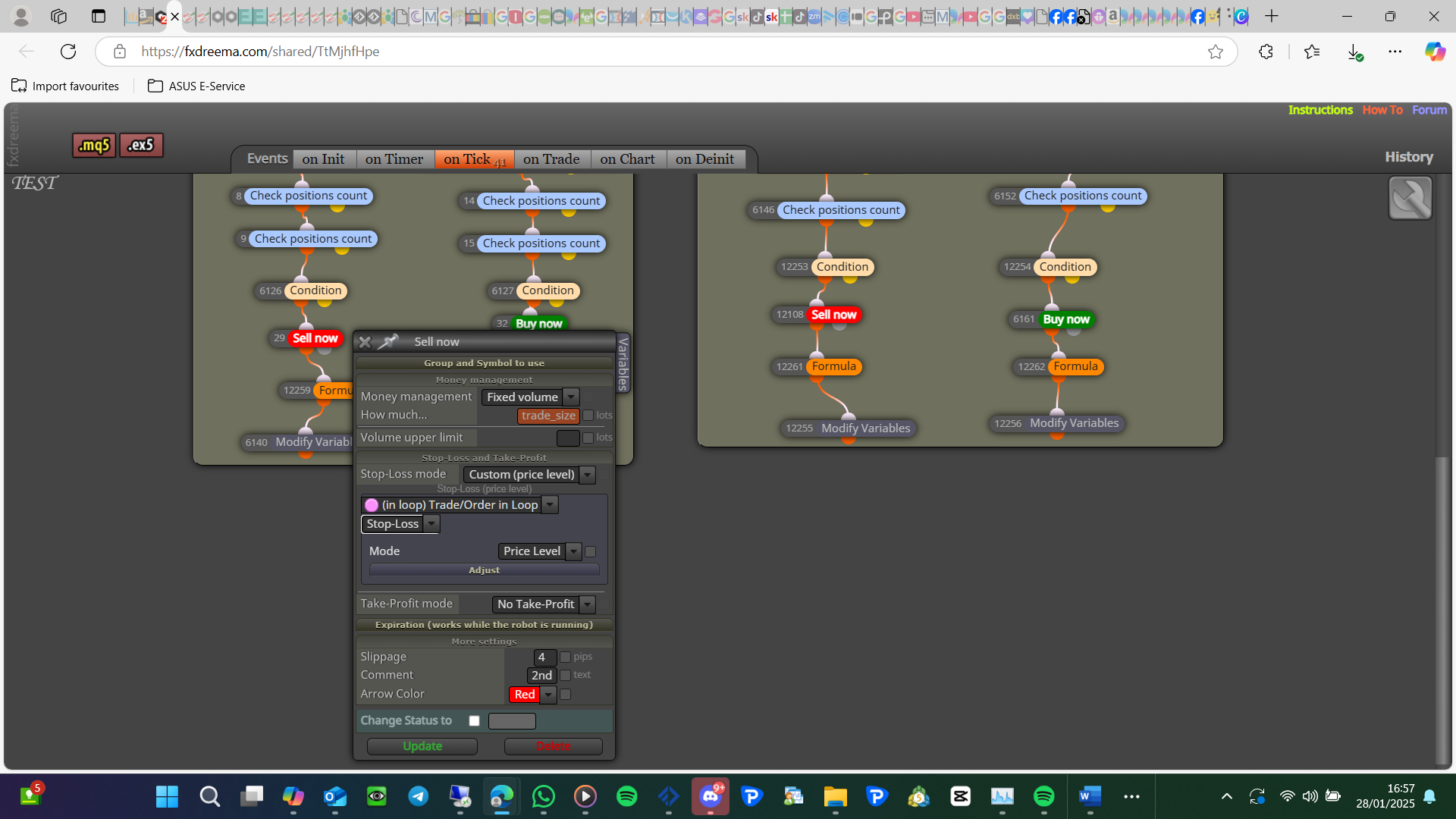The height and width of the screenshot is (819, 1456).
Task: Open Discord from the taskbar
Action: [711, 796]
